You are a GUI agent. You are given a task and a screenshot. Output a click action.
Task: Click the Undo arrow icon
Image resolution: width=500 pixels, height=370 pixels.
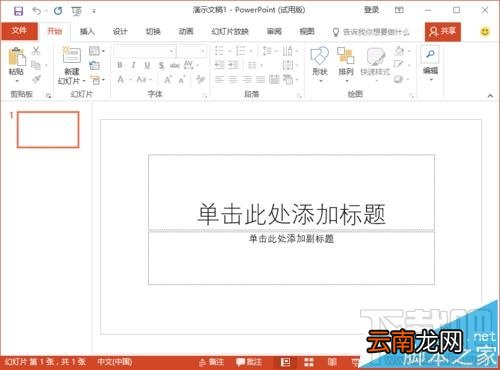[36, 11]
